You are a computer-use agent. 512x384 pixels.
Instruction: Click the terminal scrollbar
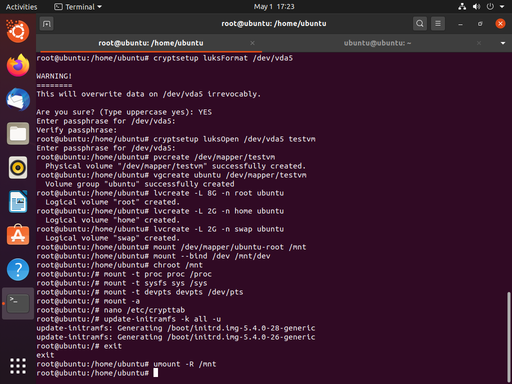pos(508,337)
